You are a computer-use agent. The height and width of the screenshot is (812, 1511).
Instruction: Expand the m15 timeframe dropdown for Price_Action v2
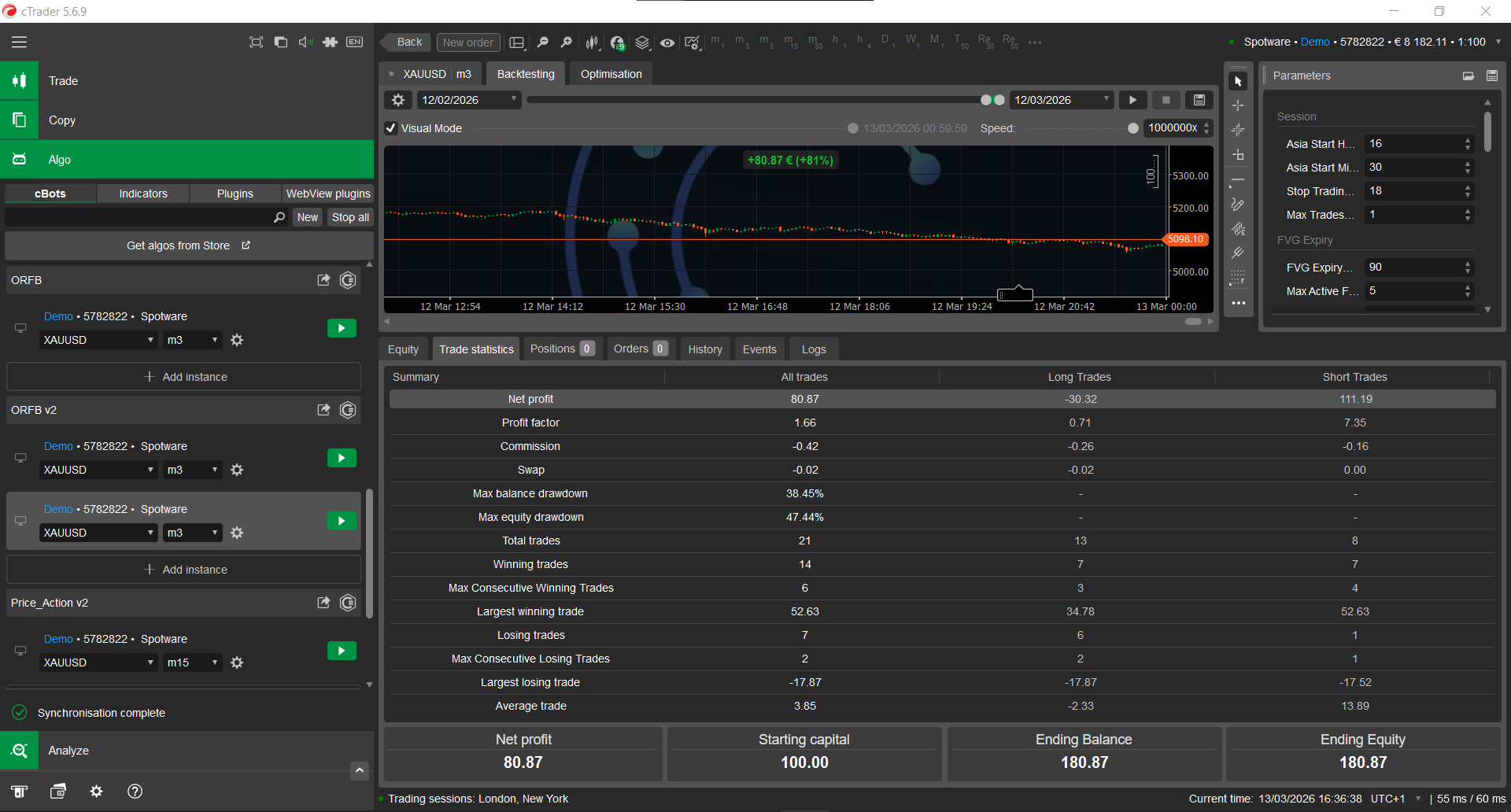192,663
